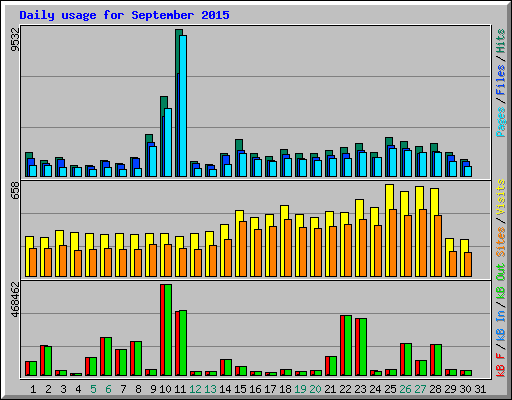Click day label 24 on the x-axis
512x400 pixels.
tap(375, 389)
